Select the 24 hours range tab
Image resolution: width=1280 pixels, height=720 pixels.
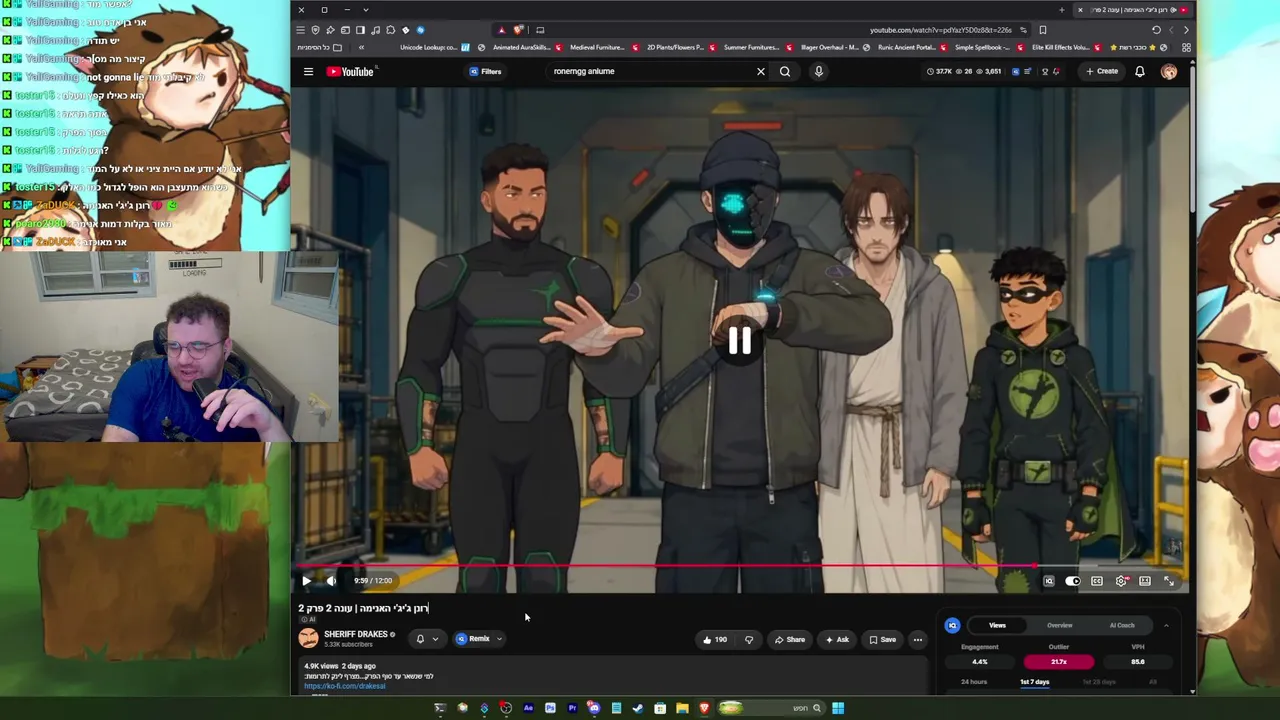(974, 682)
